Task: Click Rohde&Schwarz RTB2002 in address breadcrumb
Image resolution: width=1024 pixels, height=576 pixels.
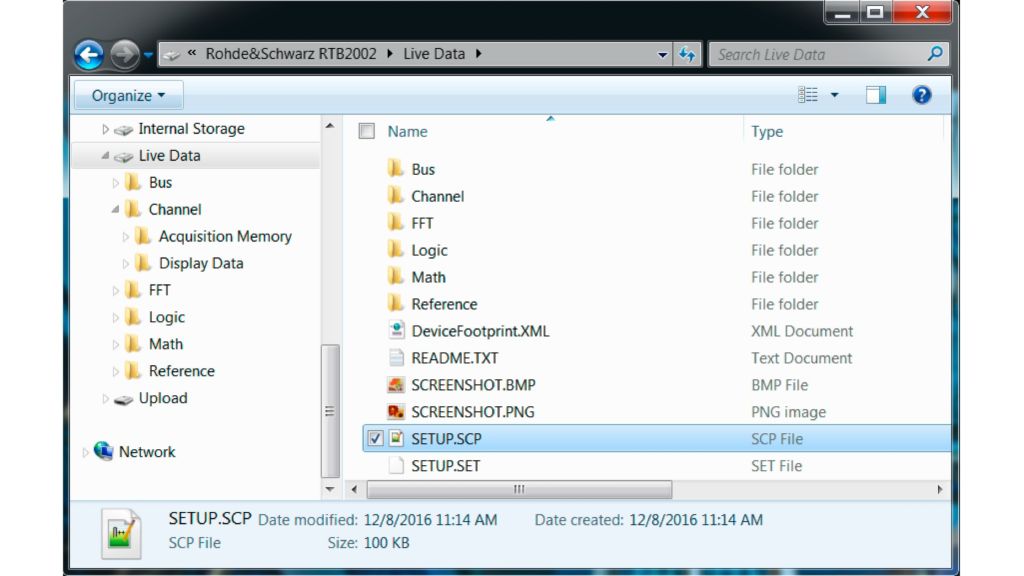Action: (x=290, y=54)
